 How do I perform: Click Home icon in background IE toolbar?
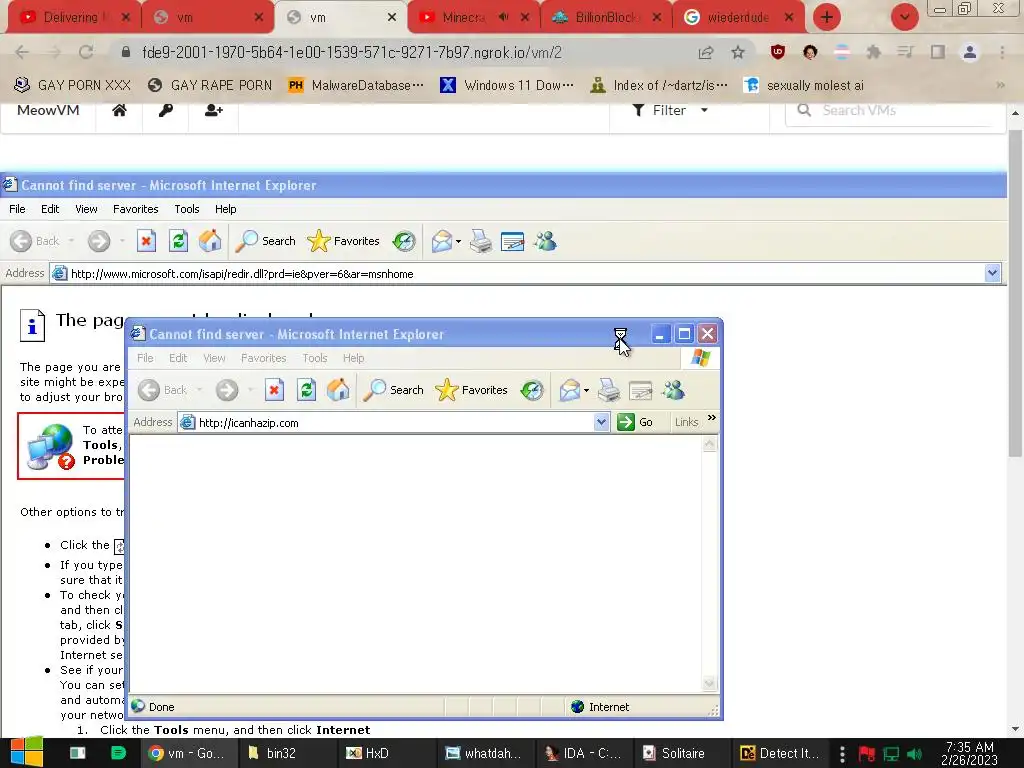pyautogui.click(x=210, y=241)
